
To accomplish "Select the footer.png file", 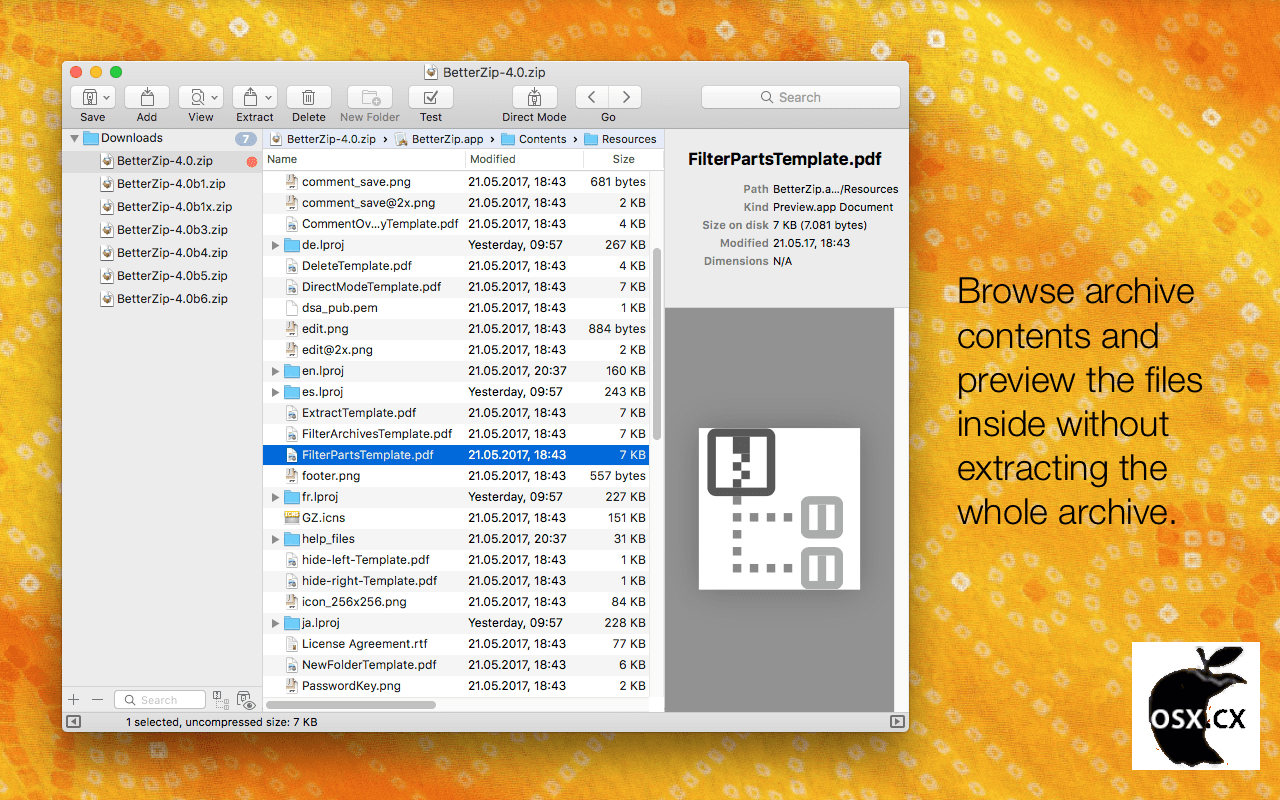I will (456, 476).
